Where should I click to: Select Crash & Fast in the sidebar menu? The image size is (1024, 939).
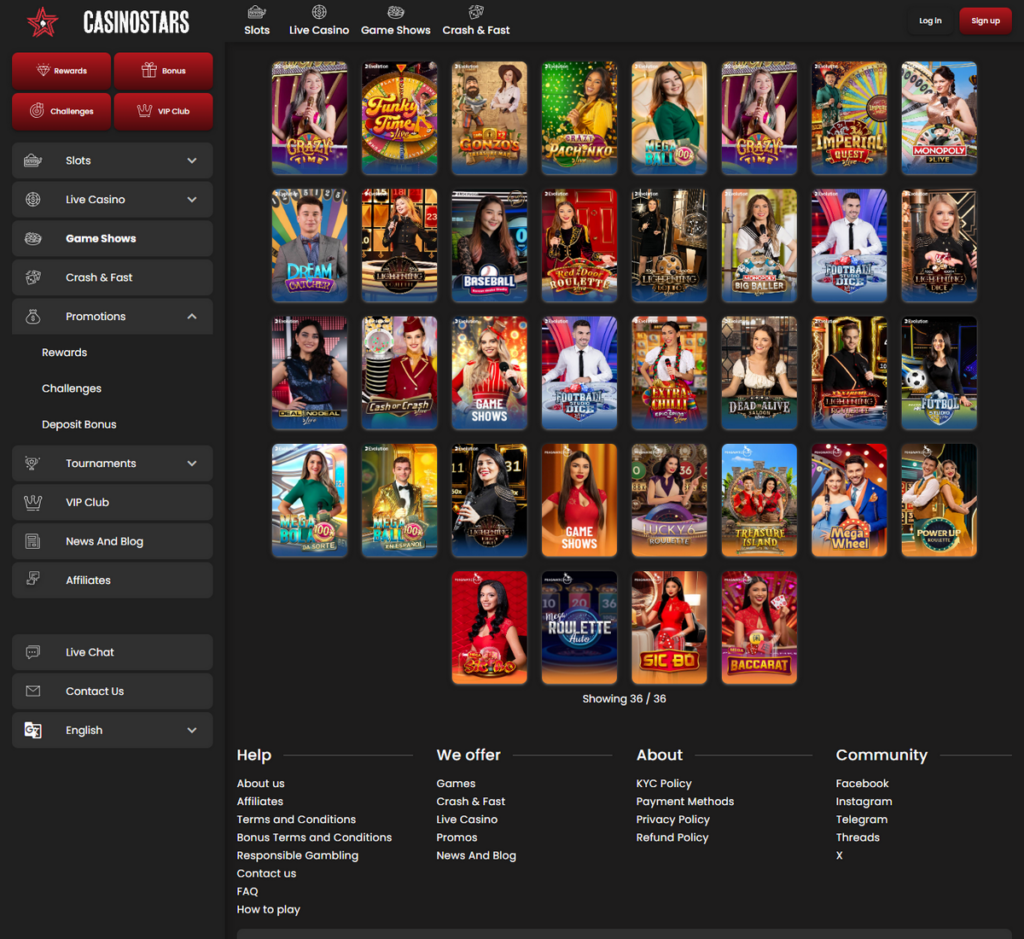click(x=112, y=278)
